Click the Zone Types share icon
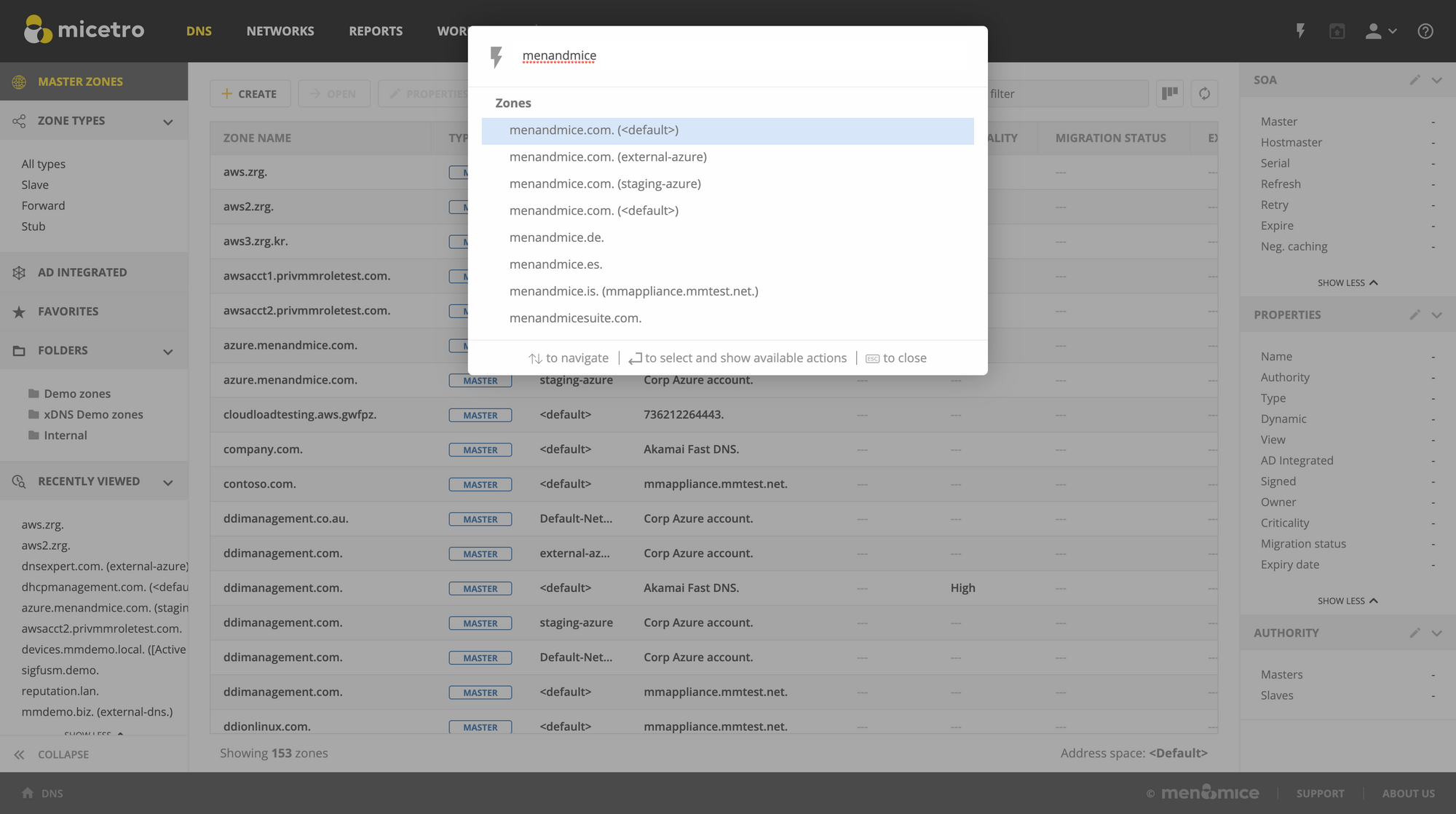The width and height of the screenshot is (1456, 814). coord(19,121)
